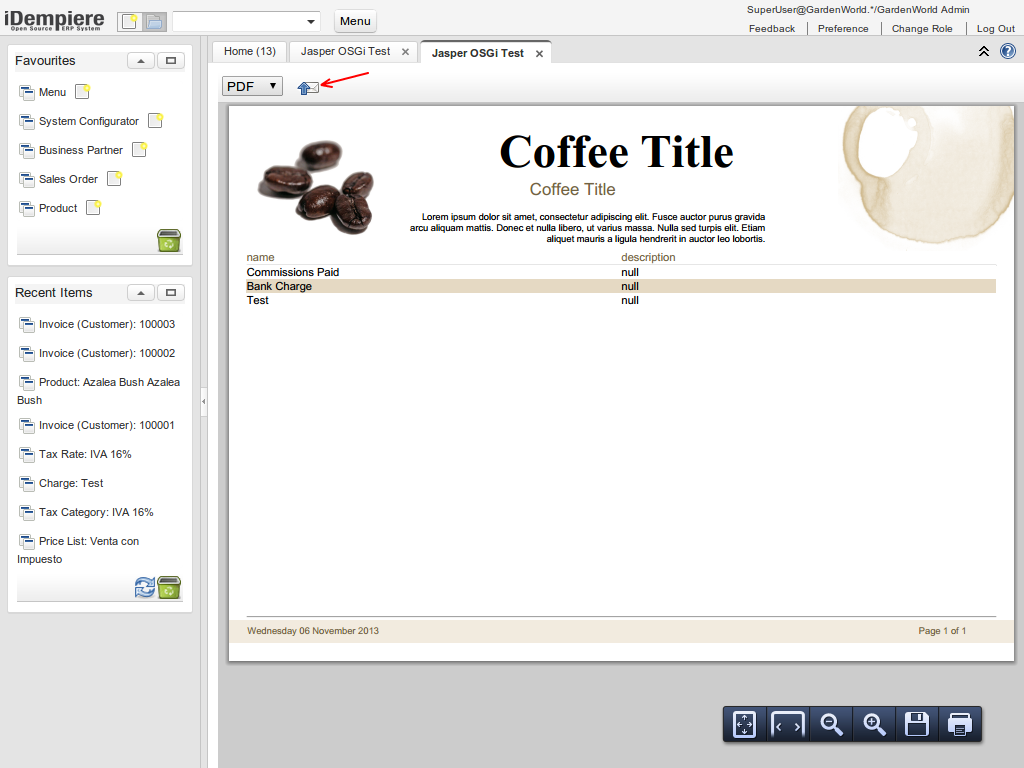Viewport: 1024px width, 768px height.
Task: Open Sales Order from Favourites
Action: point(68,179)
